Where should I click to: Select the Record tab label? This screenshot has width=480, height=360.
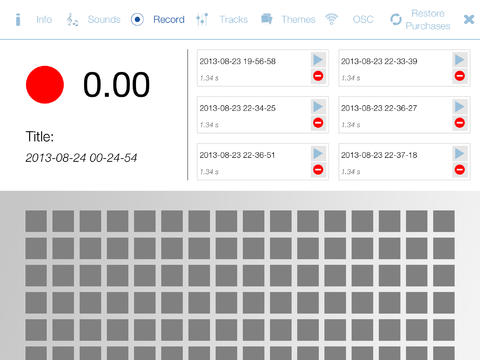[169, 20]
